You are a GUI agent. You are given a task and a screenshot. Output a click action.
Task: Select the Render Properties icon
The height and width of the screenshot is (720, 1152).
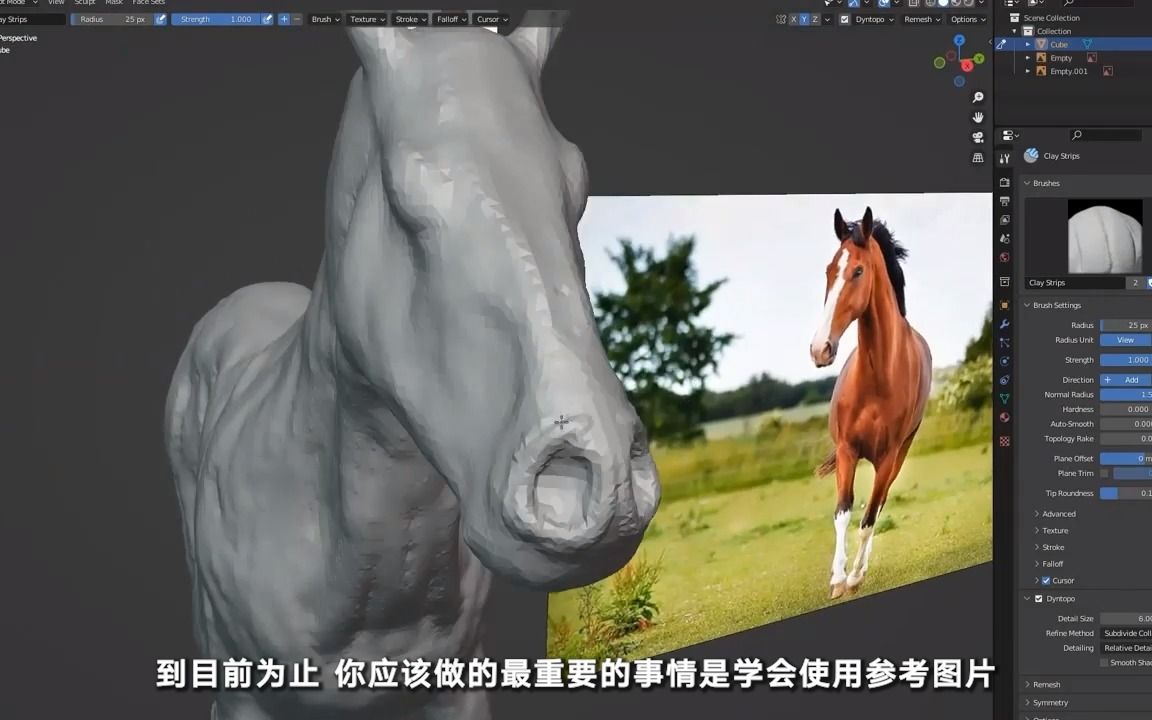coord(1004,183)
